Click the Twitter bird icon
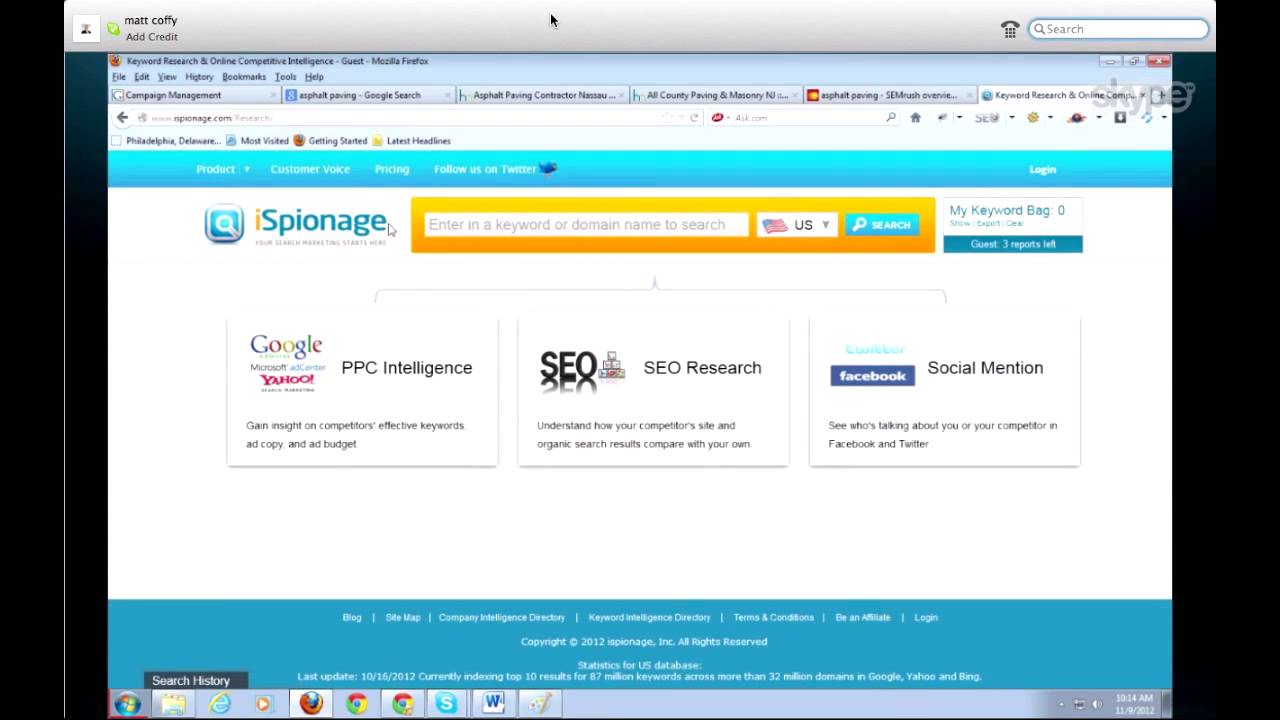 pyautogui.click(x=548, y=168)
